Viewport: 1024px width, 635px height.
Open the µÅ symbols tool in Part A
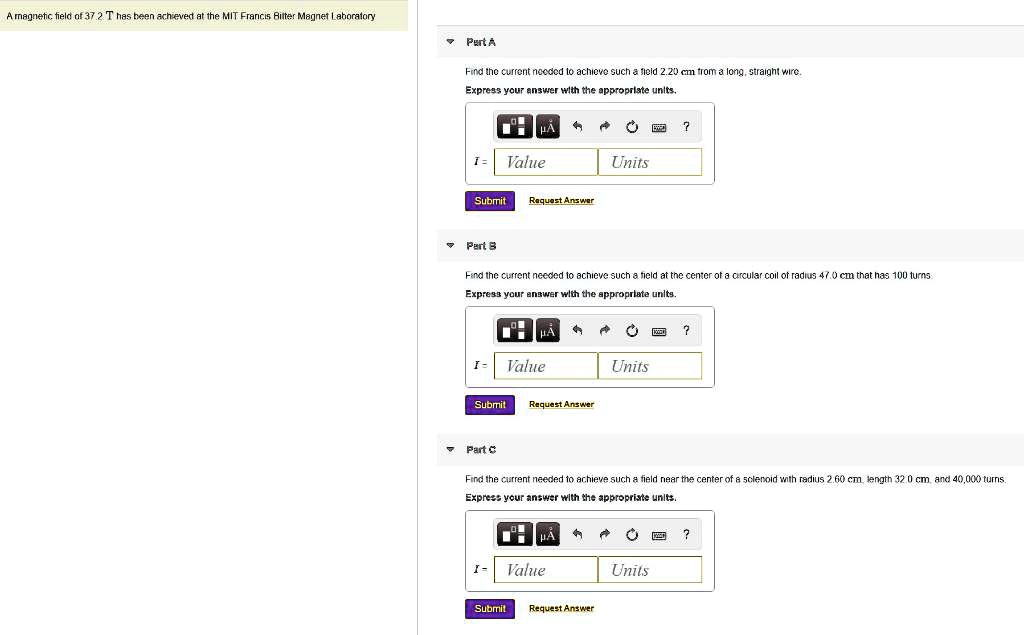(547, 127)
